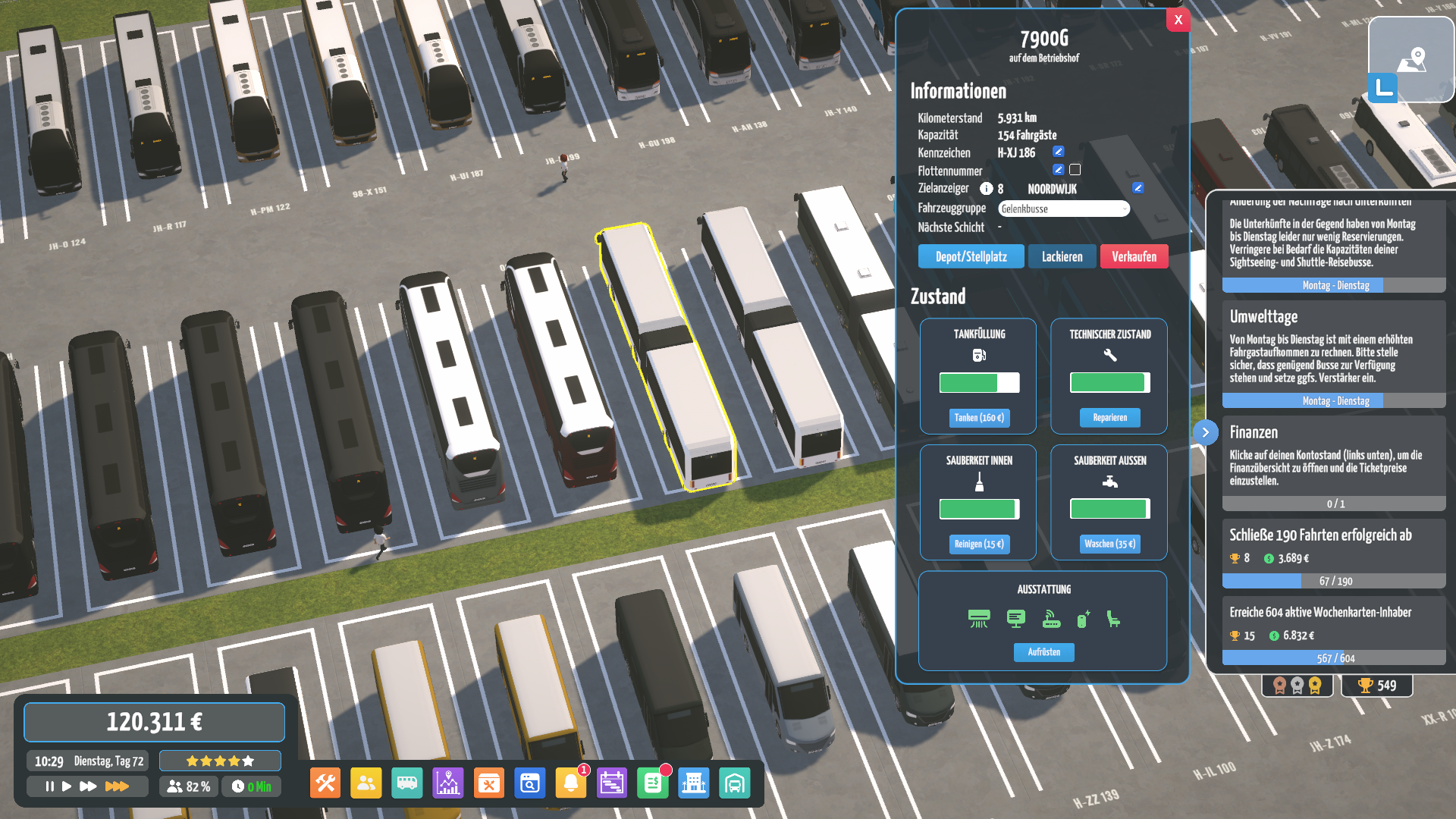Image resolution: width=1456 pixels, height=819 pixels.
Task: Open finances via the 120.311 € balance
Action: [155, 722]
